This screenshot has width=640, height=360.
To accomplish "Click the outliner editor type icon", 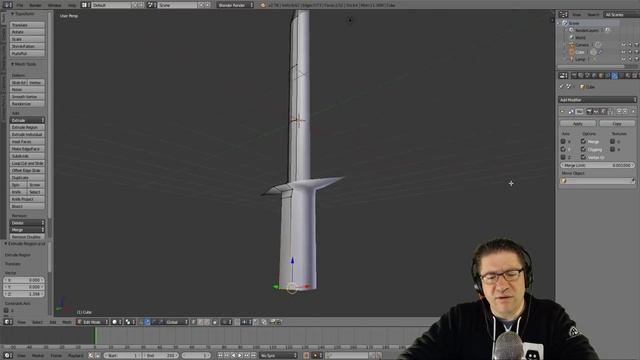I will [x=563, y=14].
